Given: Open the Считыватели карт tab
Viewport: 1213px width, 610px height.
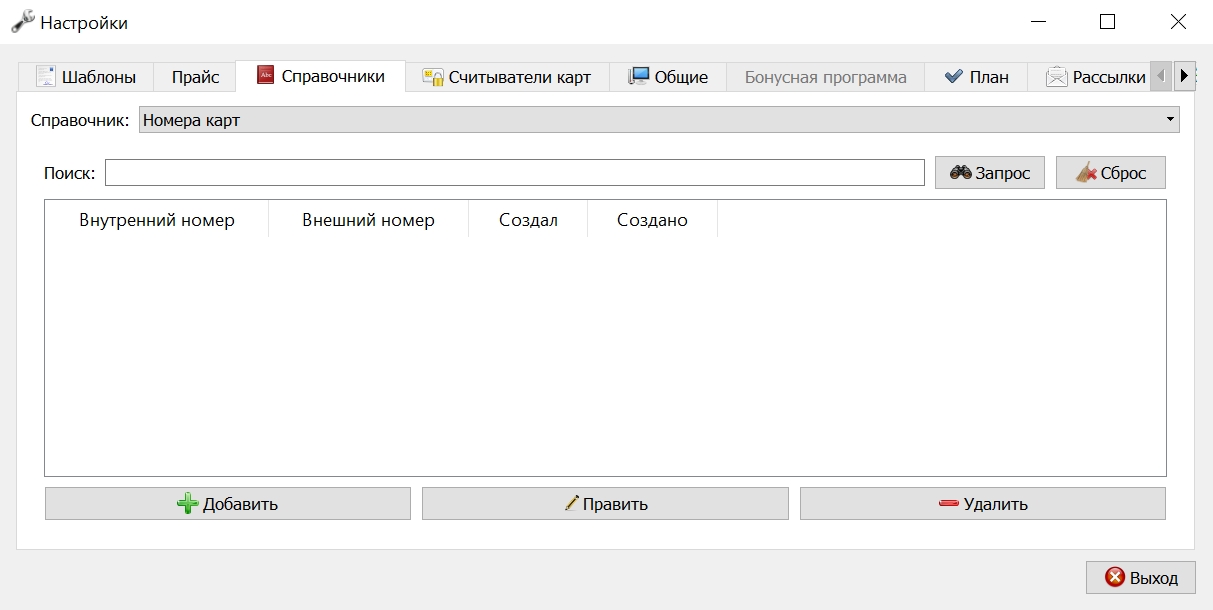Looking at the screenshot, I should (x=507, y=77).
